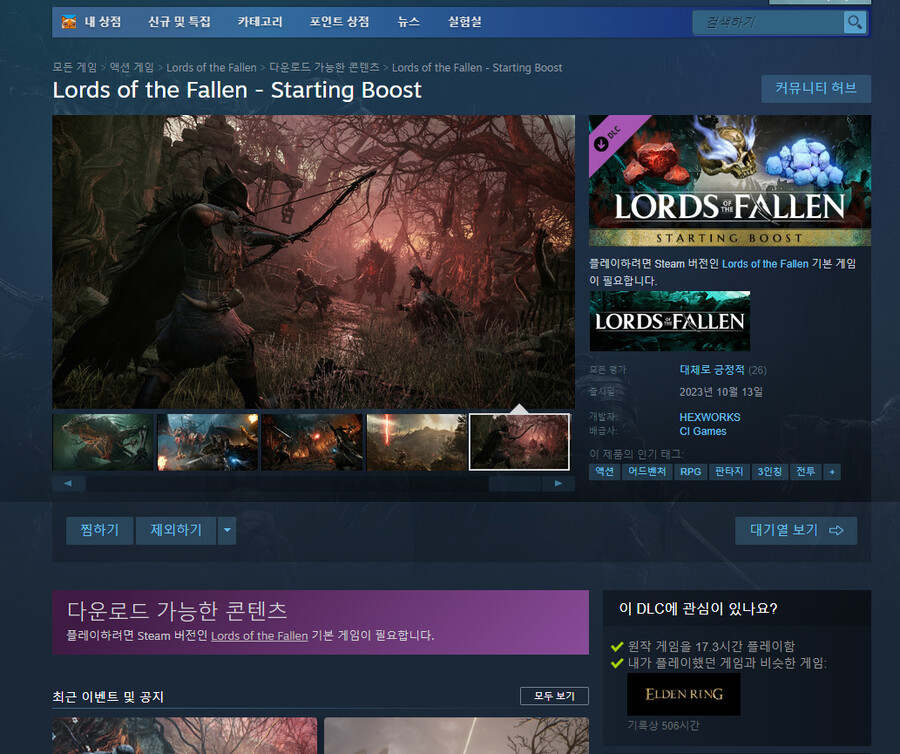The image size is (900, 754).
Task: Select the last screenshot thumbnail
Action: (518, 441)
